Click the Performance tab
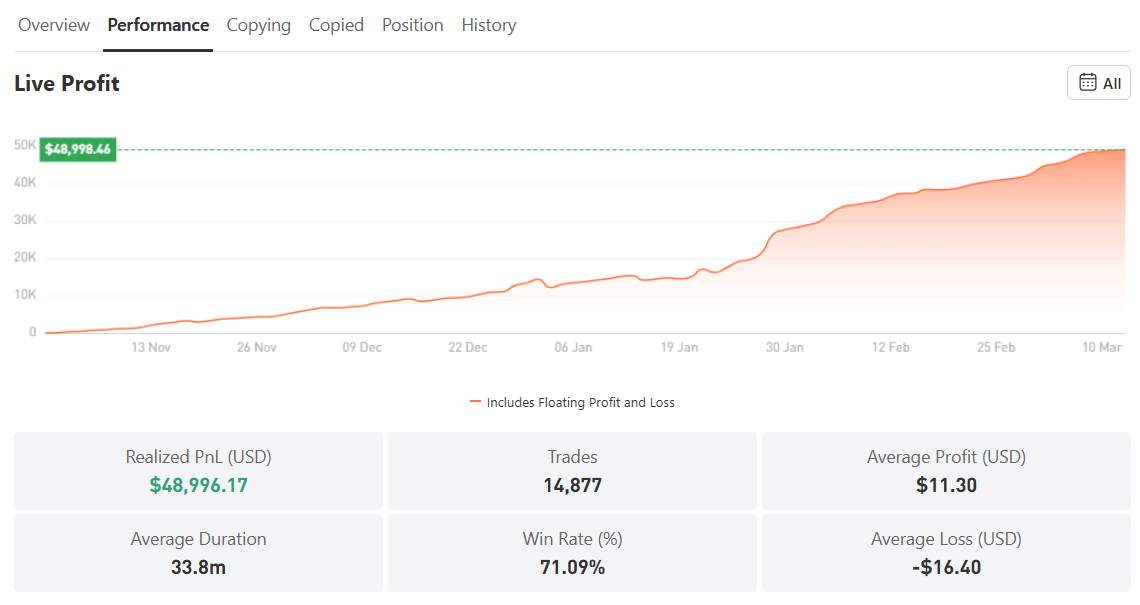Viewport: 1140px width, 605px height. click(x=158, y=25)
